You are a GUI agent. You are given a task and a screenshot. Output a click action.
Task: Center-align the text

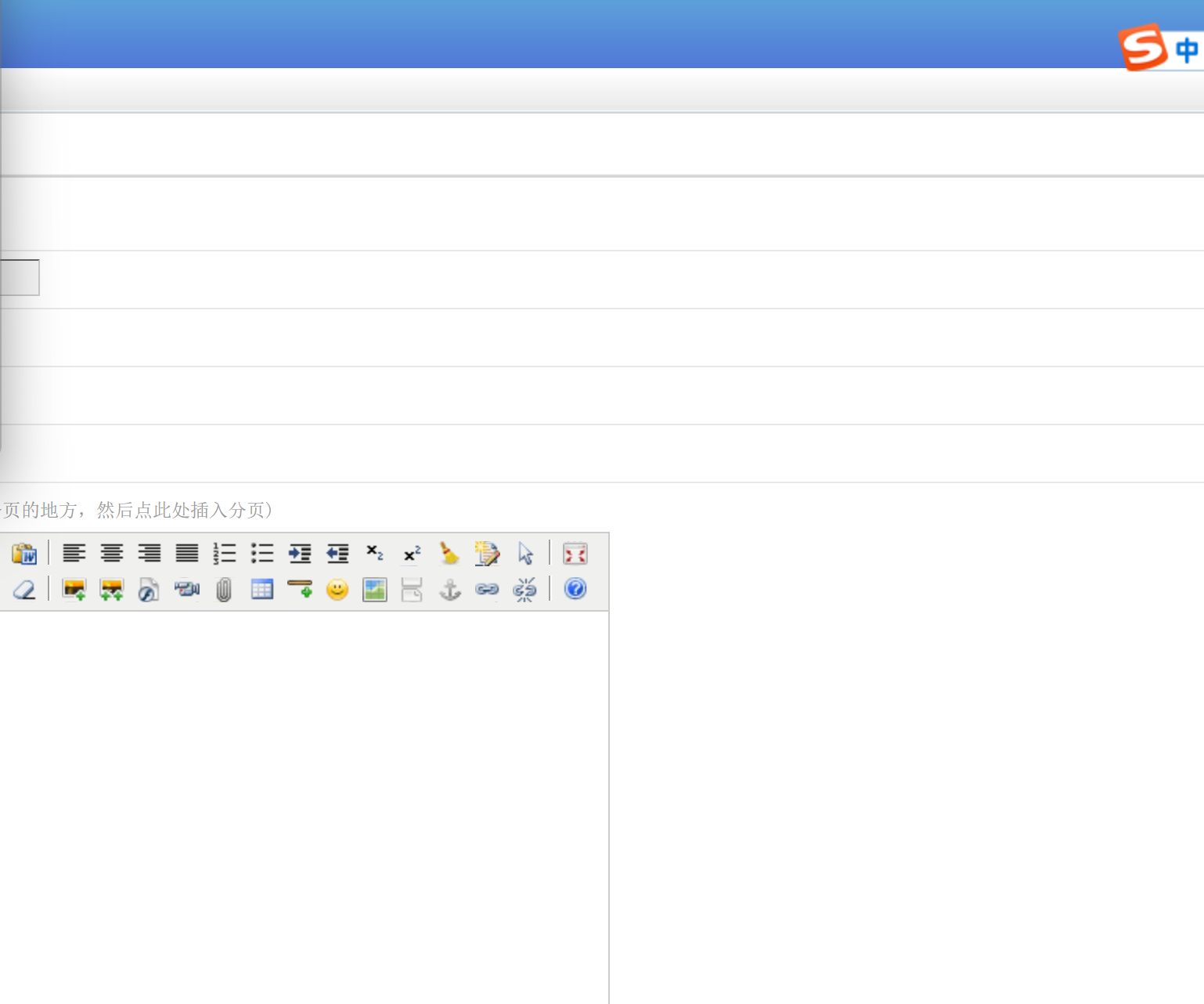(x=112, y=554)
